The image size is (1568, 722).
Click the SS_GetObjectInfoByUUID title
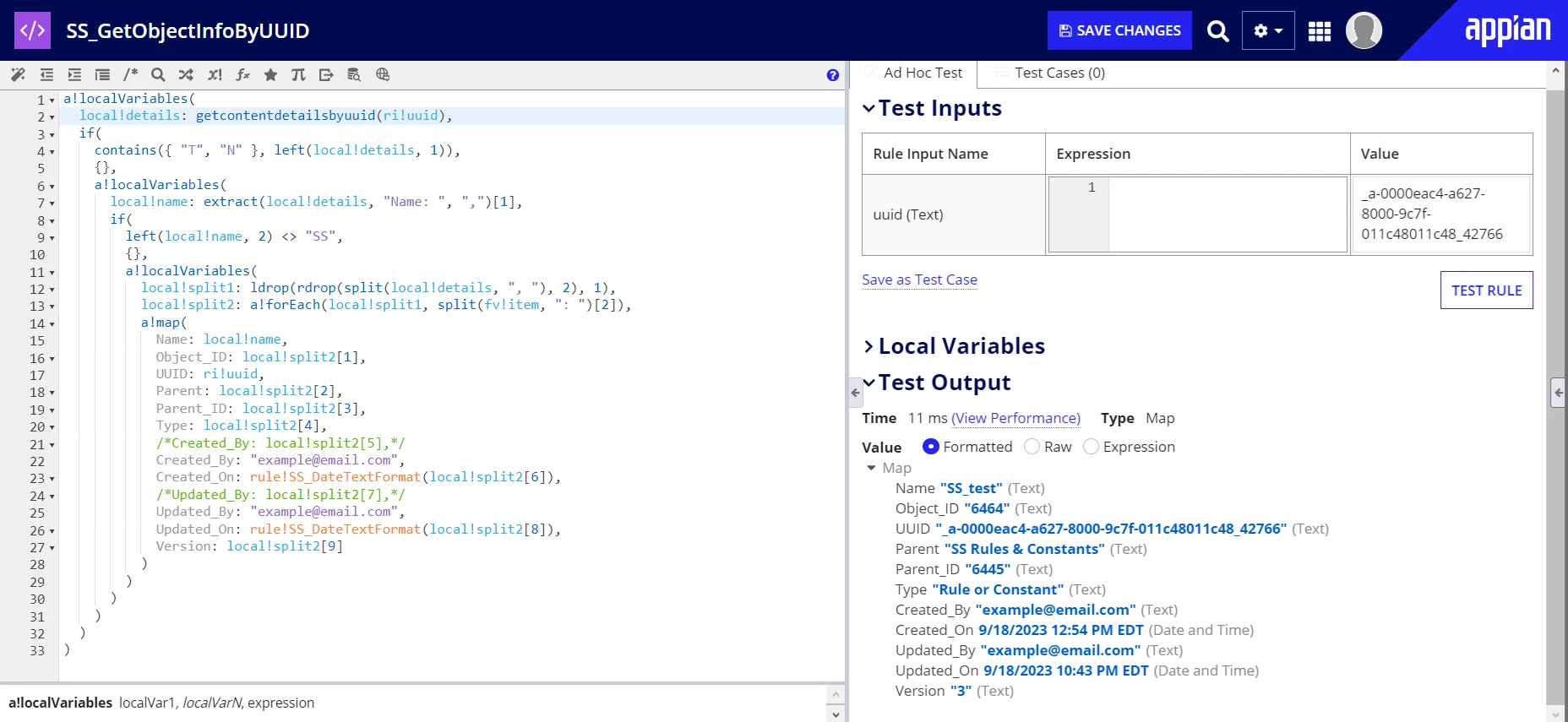click(x=188, y=31)
